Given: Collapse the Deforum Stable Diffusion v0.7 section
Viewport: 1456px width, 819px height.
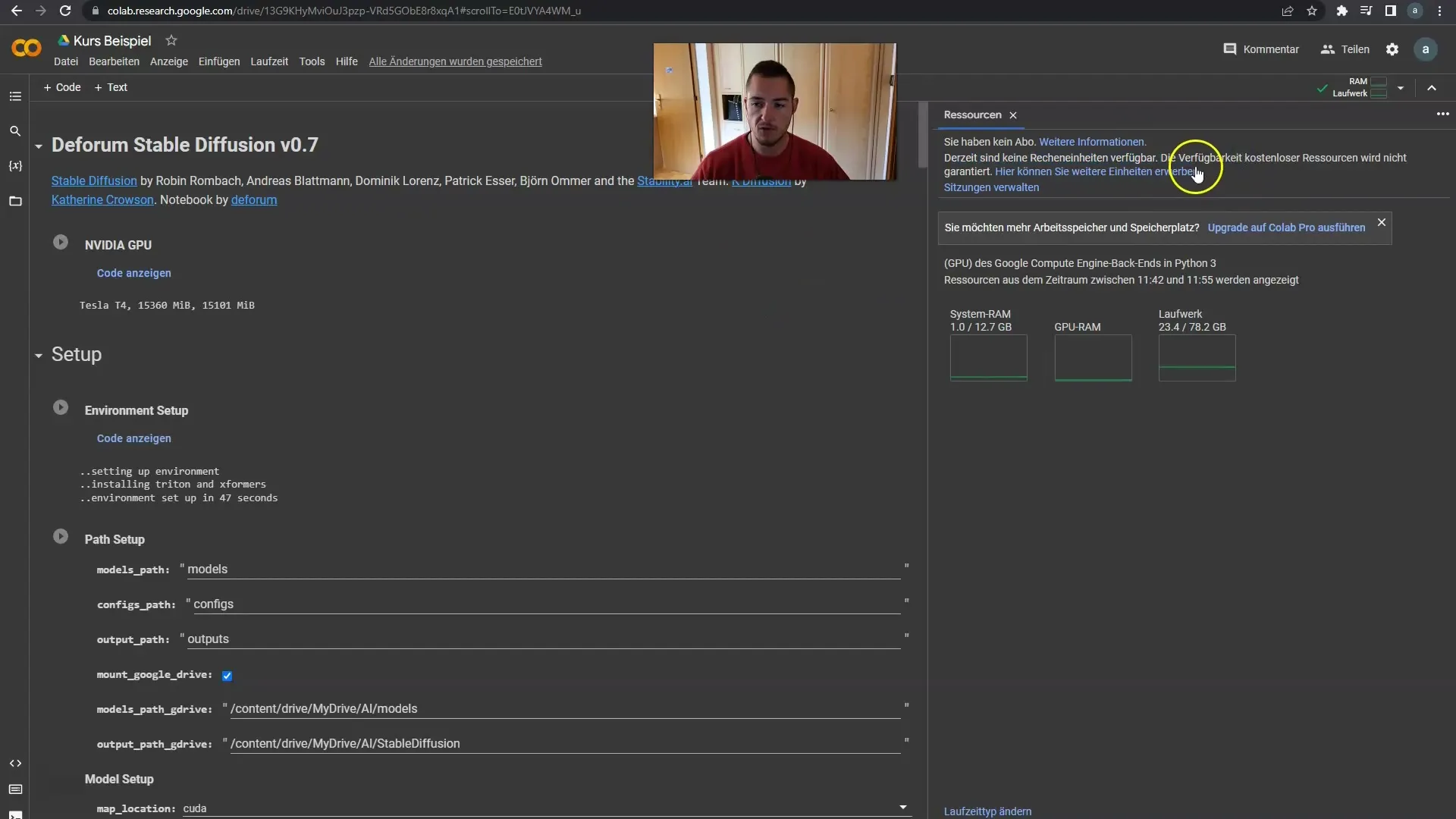Looking at the screenshot, I should (x=39, y=146).
